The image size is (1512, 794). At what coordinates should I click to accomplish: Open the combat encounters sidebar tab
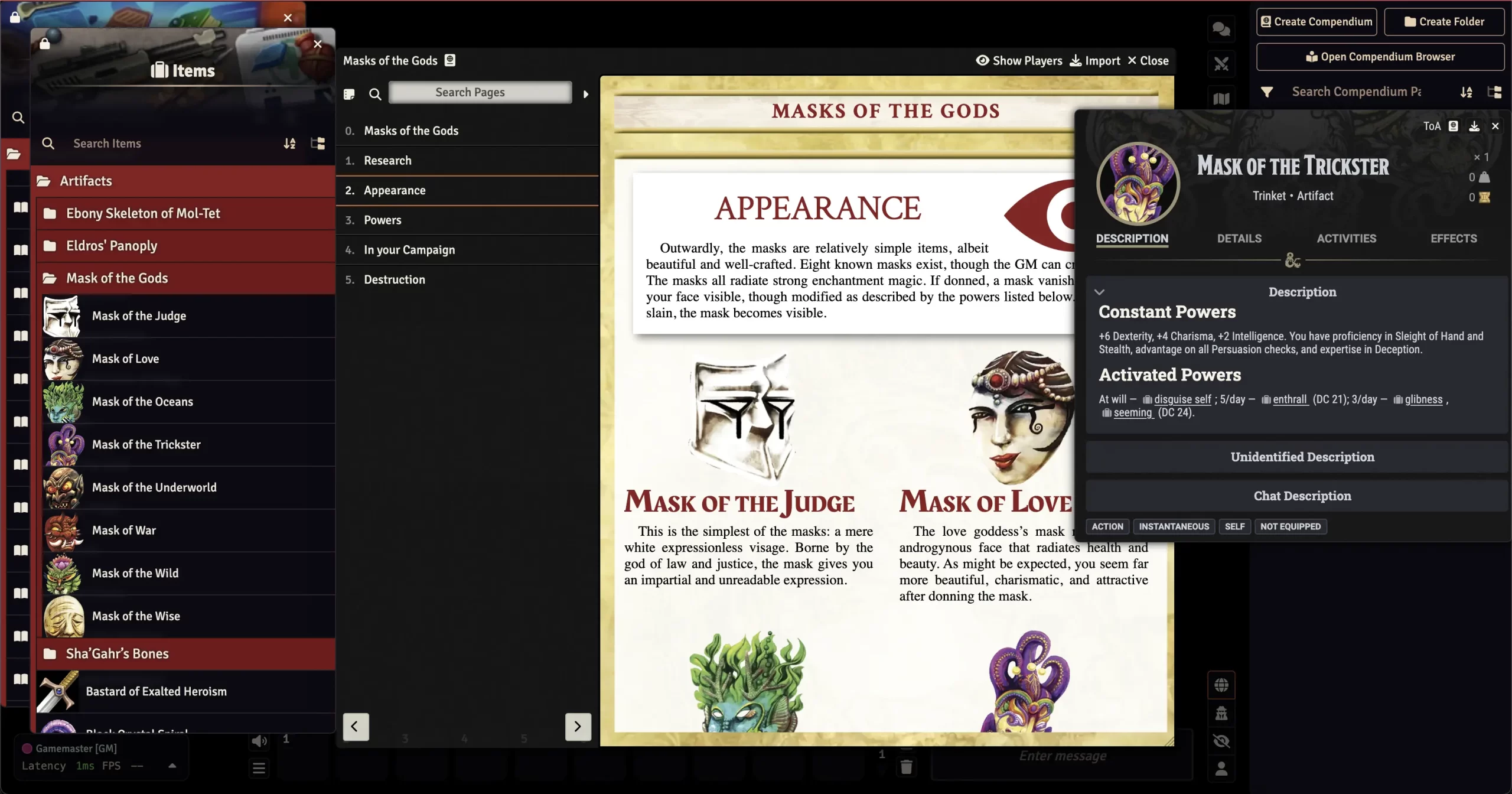click(1221, 64)
